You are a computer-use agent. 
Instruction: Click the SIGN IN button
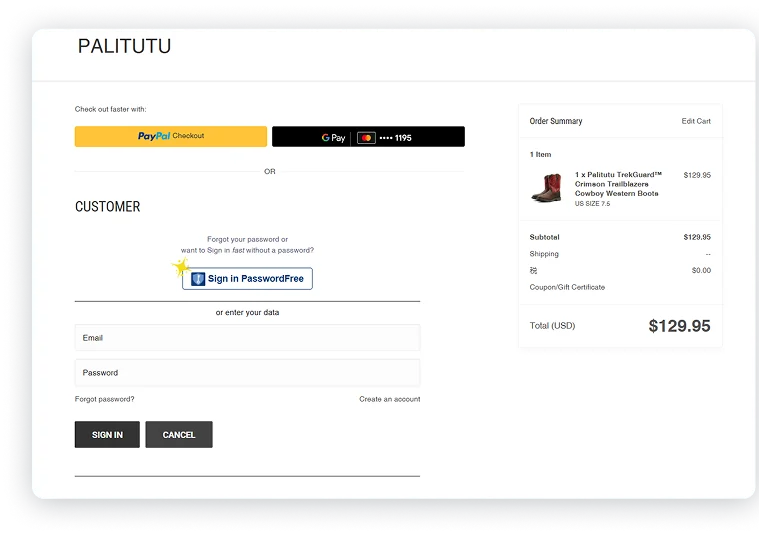(107, 434)
